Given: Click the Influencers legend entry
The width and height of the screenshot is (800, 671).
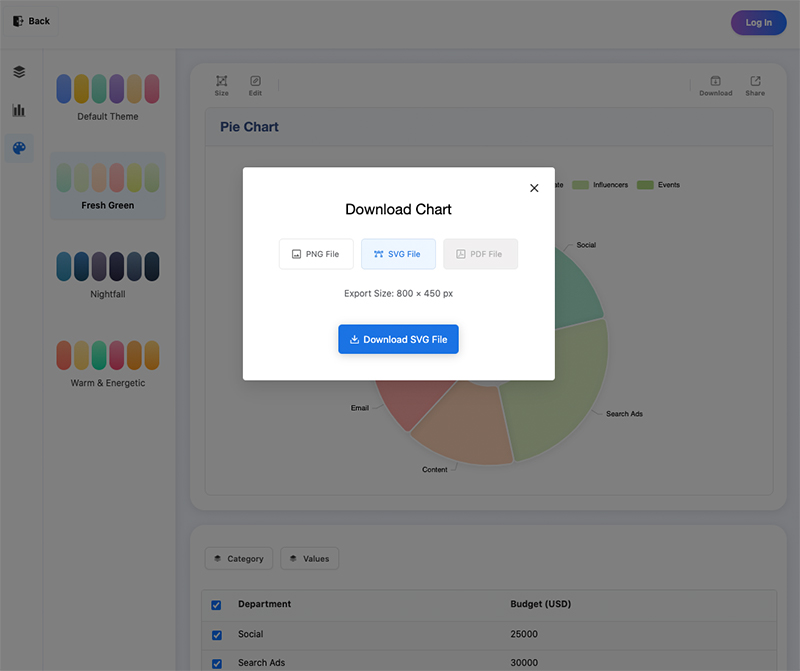Looking at the screenshot, I should pyautogui.click(x=600, y=185).
